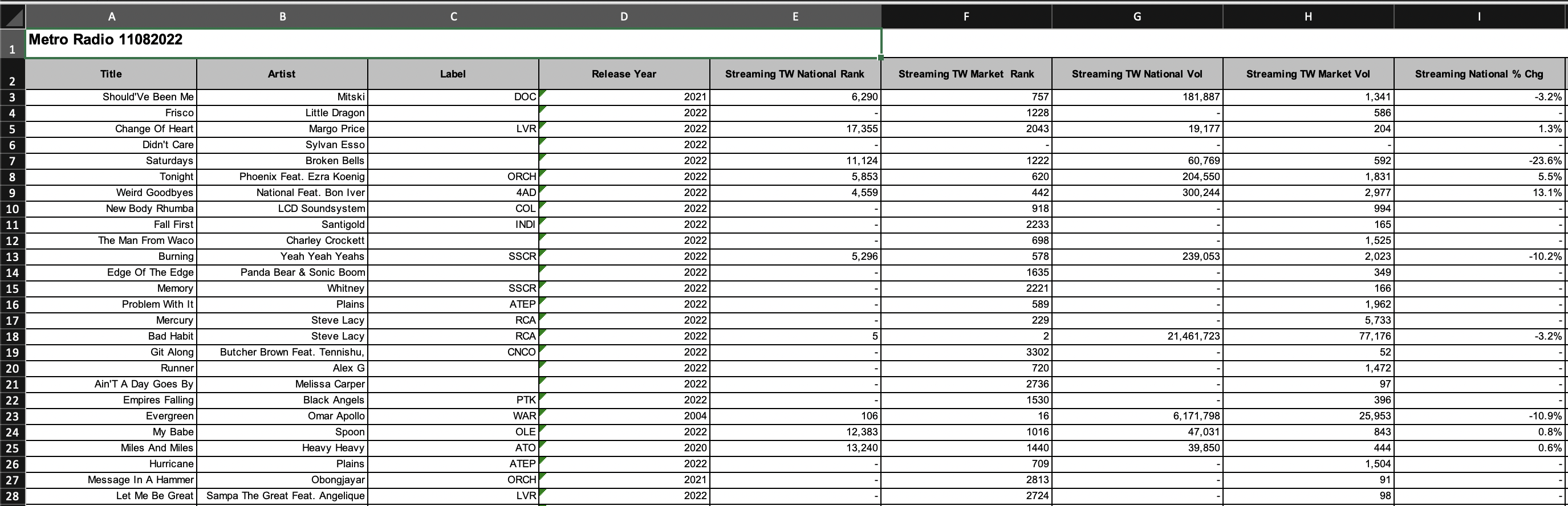1568x506 pixels.
Task: Select national volume cell '204,550'
Action: [1137, 177]
